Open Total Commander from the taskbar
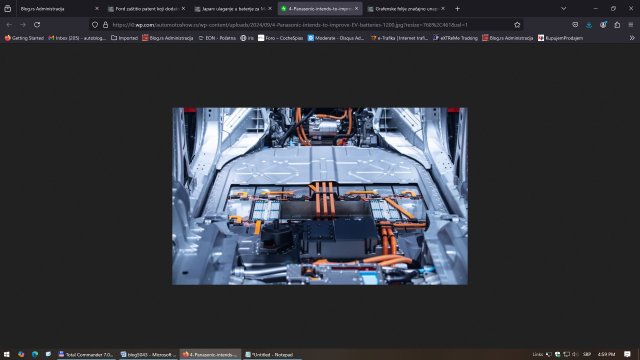The image size is (640, 360). 86,354
